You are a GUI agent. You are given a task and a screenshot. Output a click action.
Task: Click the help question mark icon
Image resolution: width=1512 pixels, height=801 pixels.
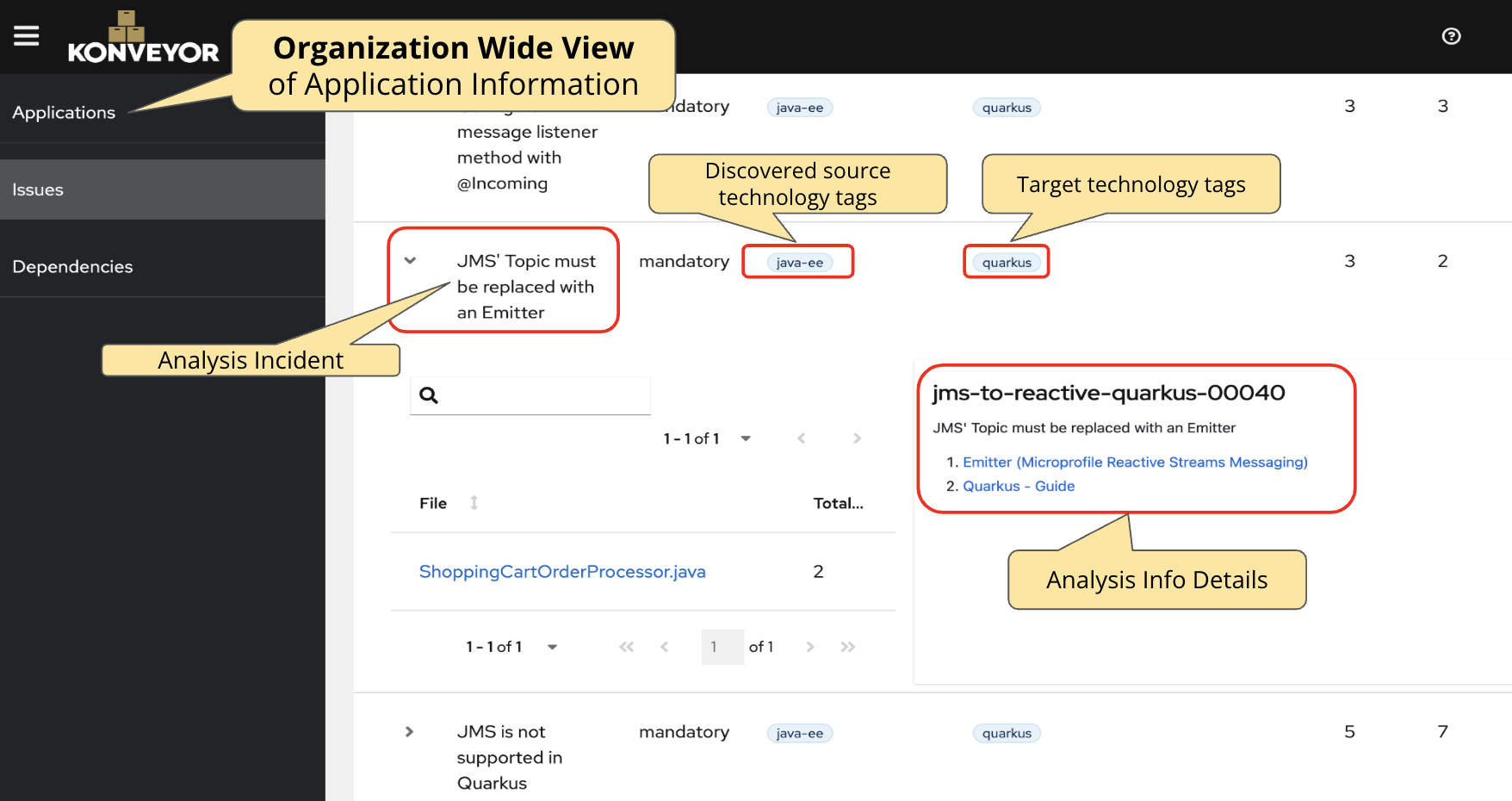1451,36
